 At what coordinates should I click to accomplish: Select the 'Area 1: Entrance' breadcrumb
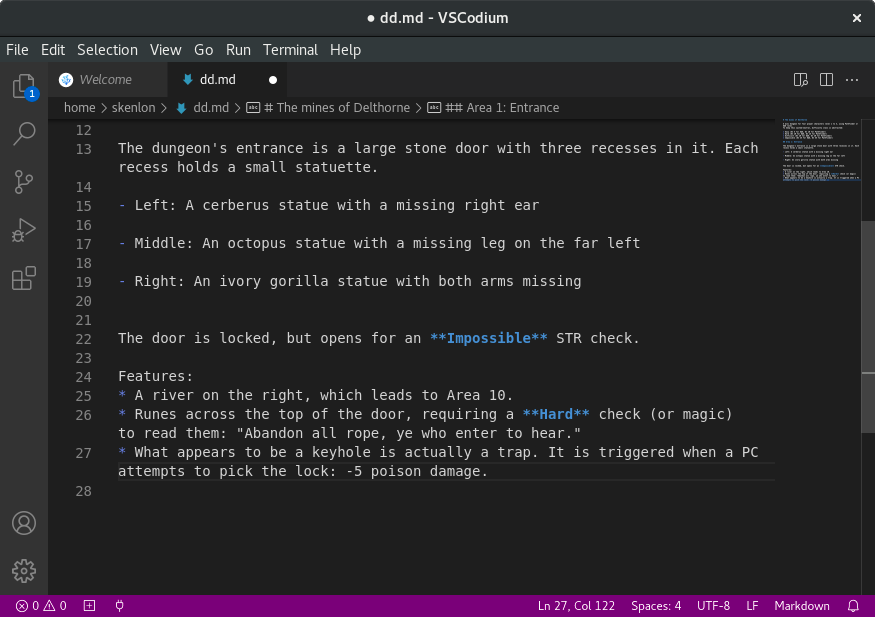pos(495,107)
